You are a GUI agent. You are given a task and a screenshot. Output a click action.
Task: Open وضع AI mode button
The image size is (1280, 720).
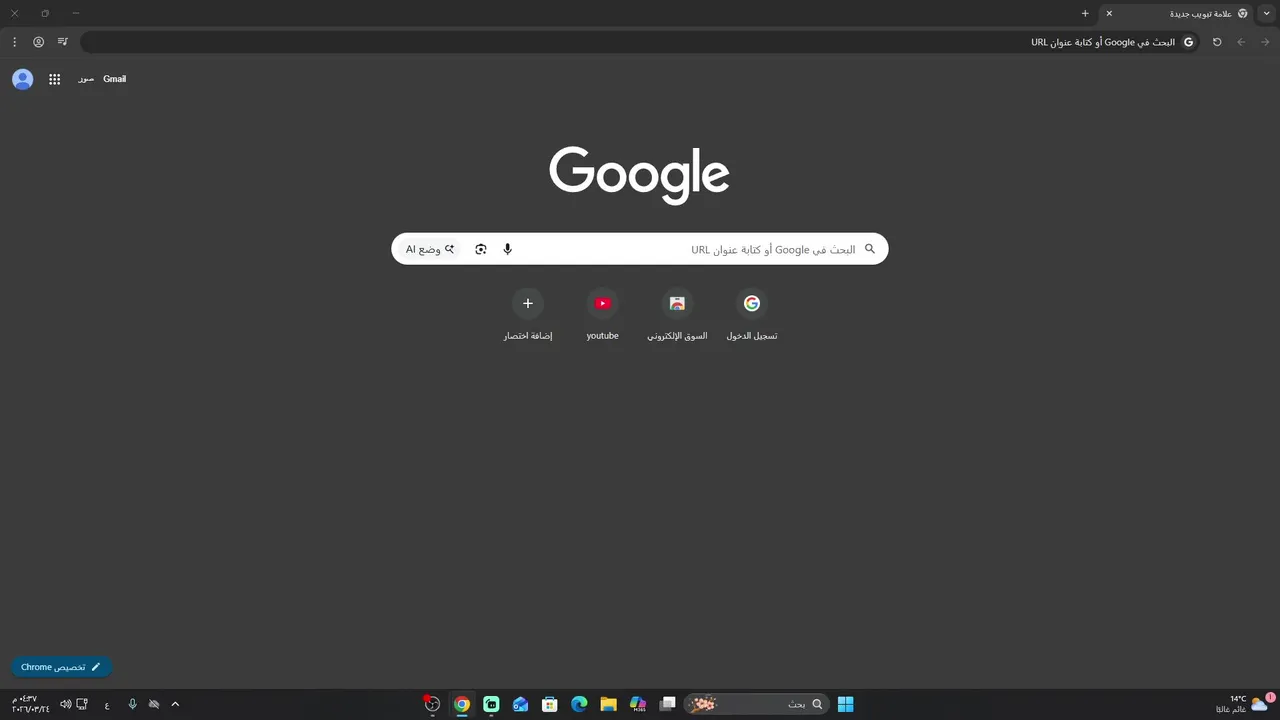coord(430,249)
